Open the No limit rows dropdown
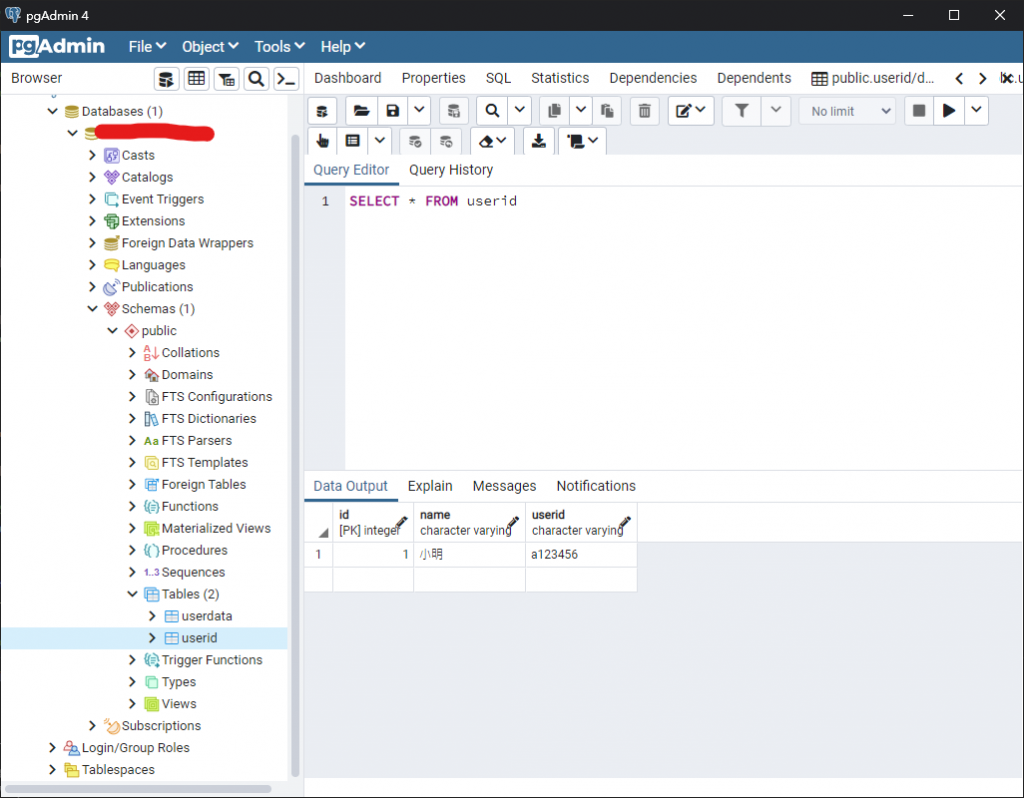 coord(850,111)
